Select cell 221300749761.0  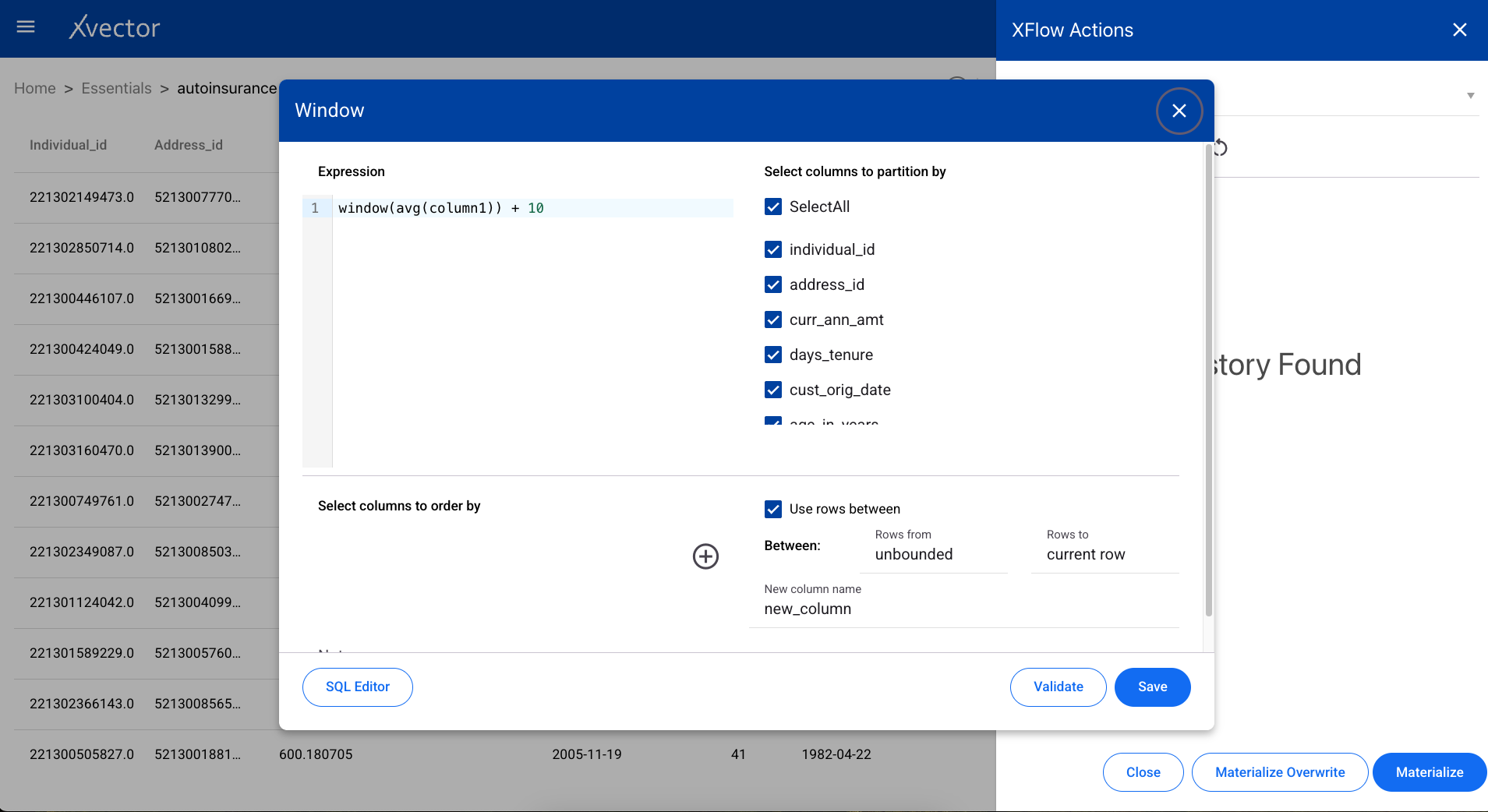click(82, 501)
